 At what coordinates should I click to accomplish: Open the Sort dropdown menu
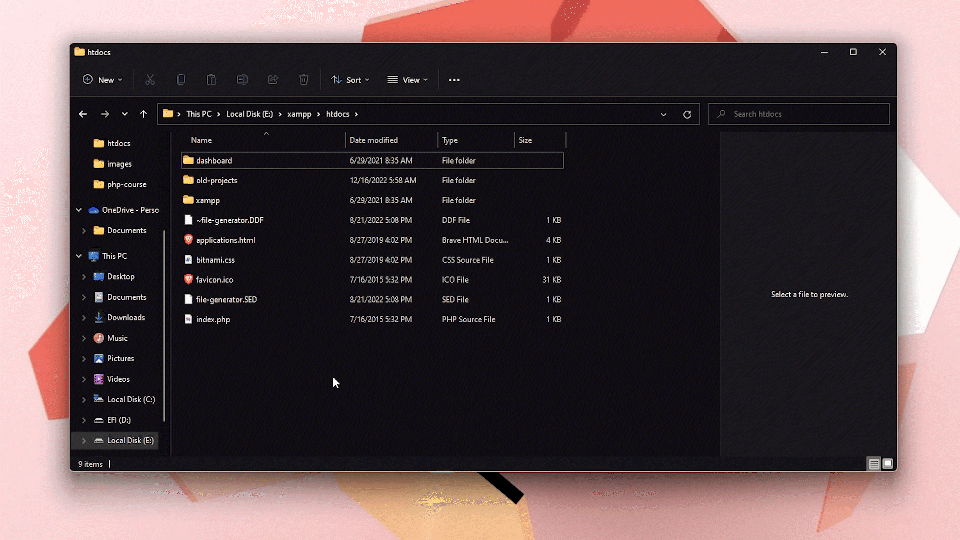pyautogui.click(x=351, y=80)
